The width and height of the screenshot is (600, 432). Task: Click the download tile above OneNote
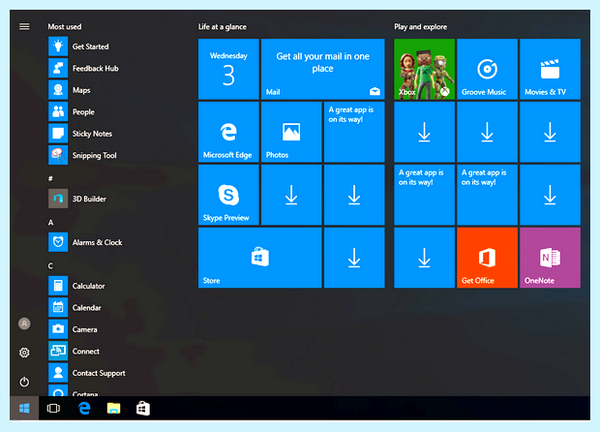550,195
